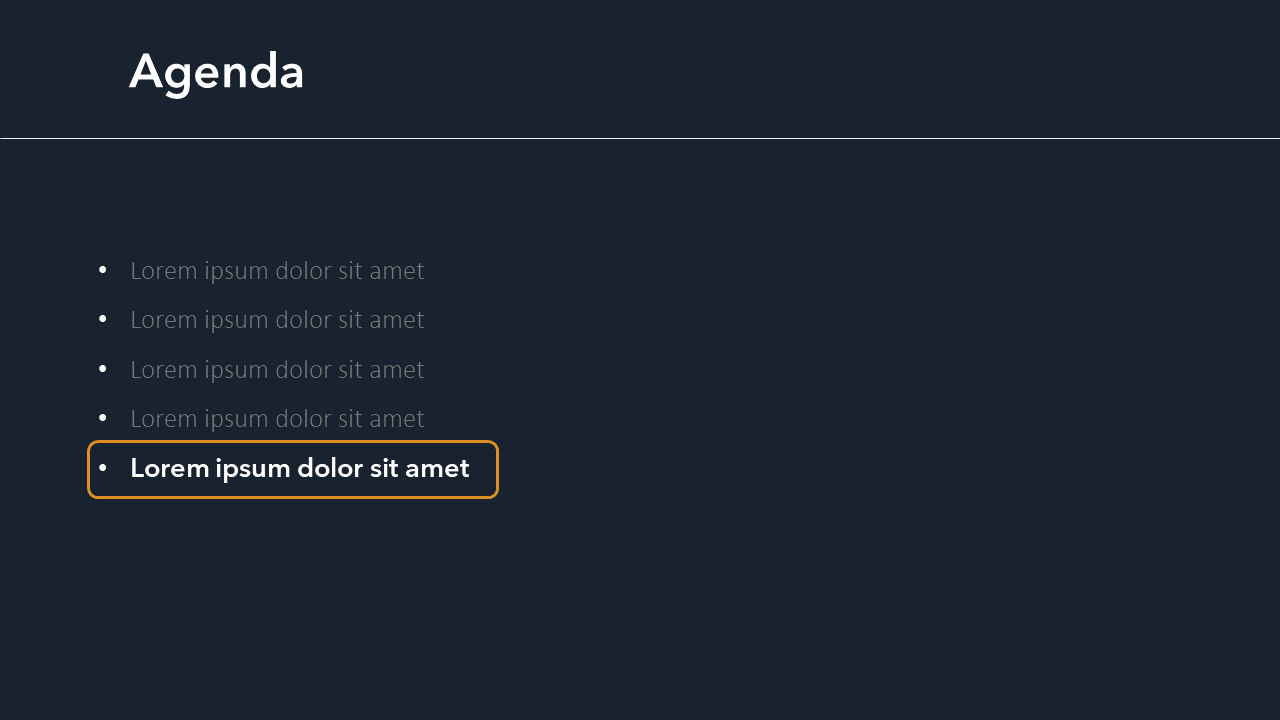Click the fourth bullet point dot

click(102, 418)
